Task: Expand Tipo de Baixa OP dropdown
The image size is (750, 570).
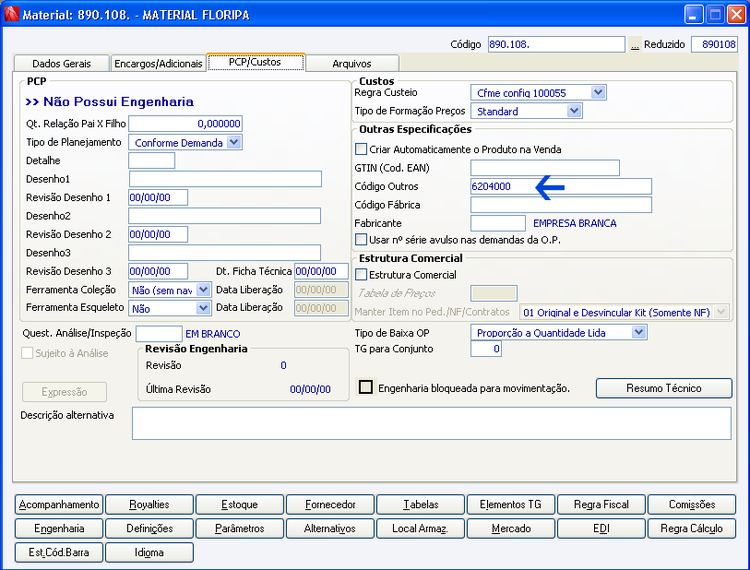Action: pyautogui.click(x=639, y=332)
